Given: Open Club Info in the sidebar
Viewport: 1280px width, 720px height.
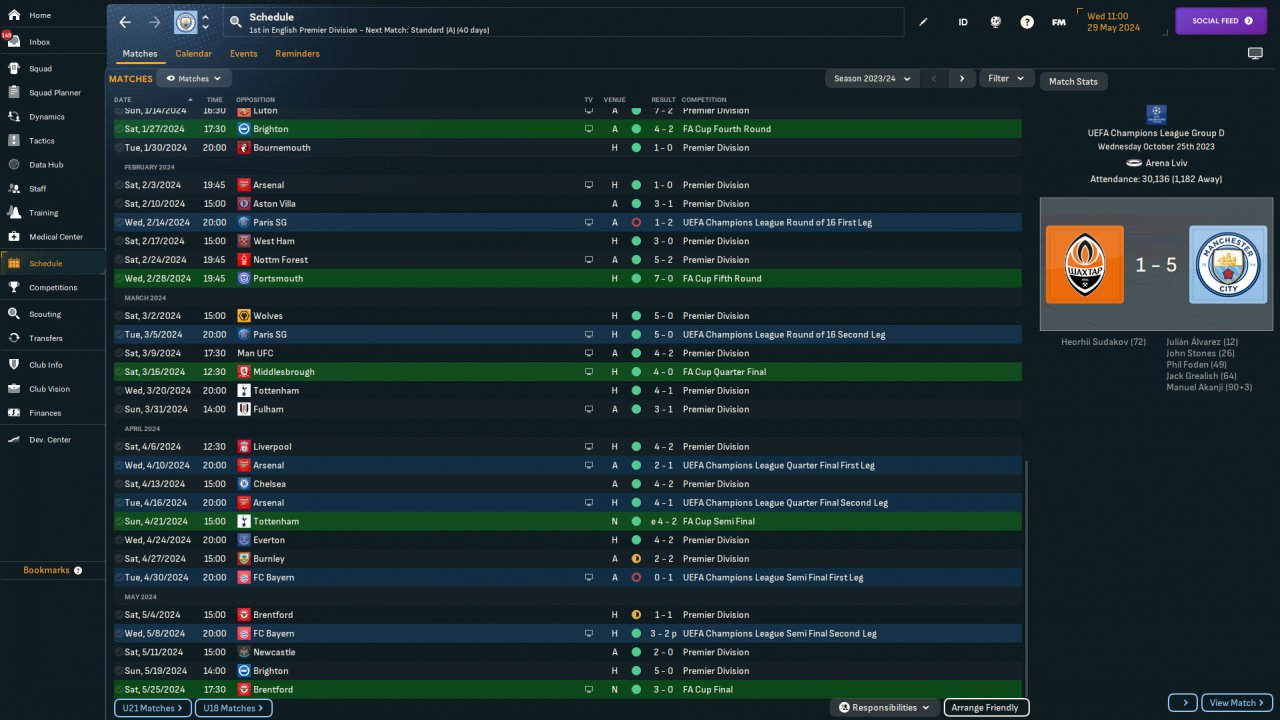Looking at the screenshot, I should coord(53,365).
